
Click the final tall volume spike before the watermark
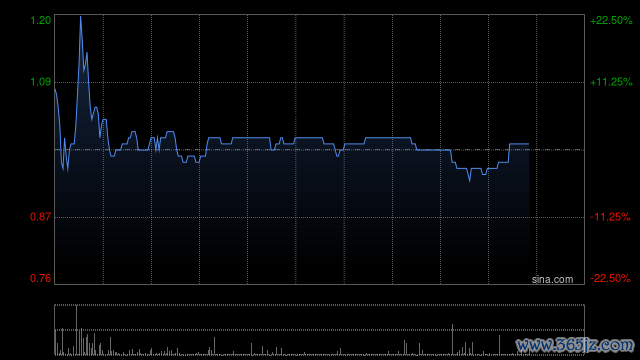(x=499, y=345)
